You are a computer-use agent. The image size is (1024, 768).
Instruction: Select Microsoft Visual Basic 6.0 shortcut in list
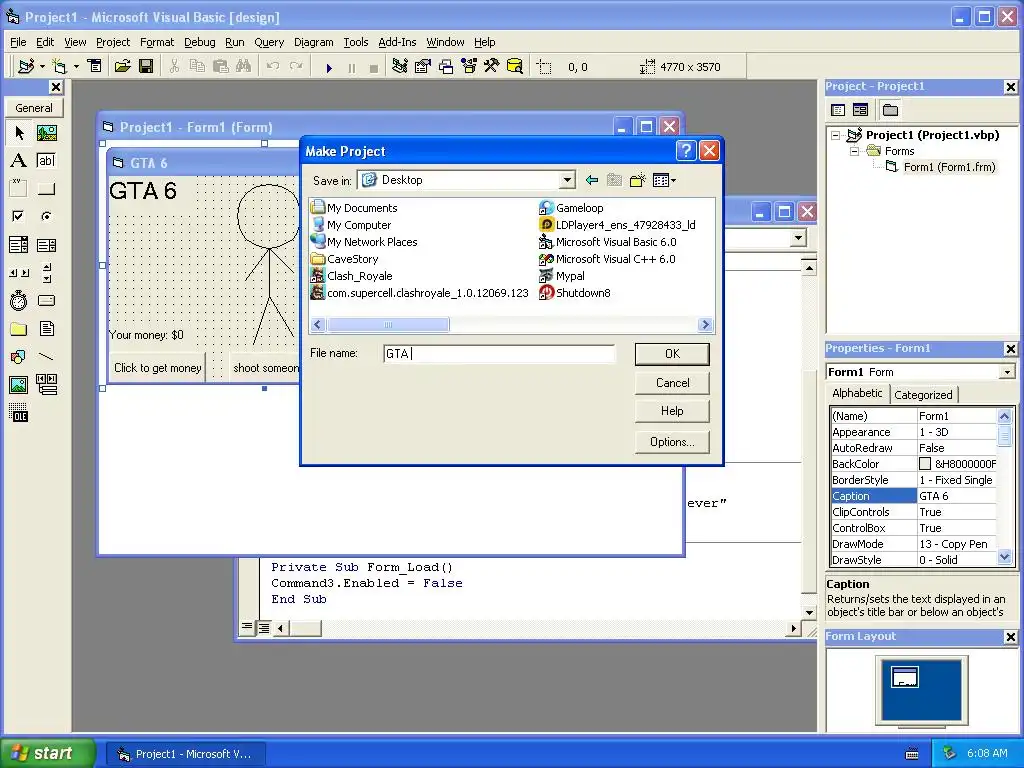tap(607, 242)
